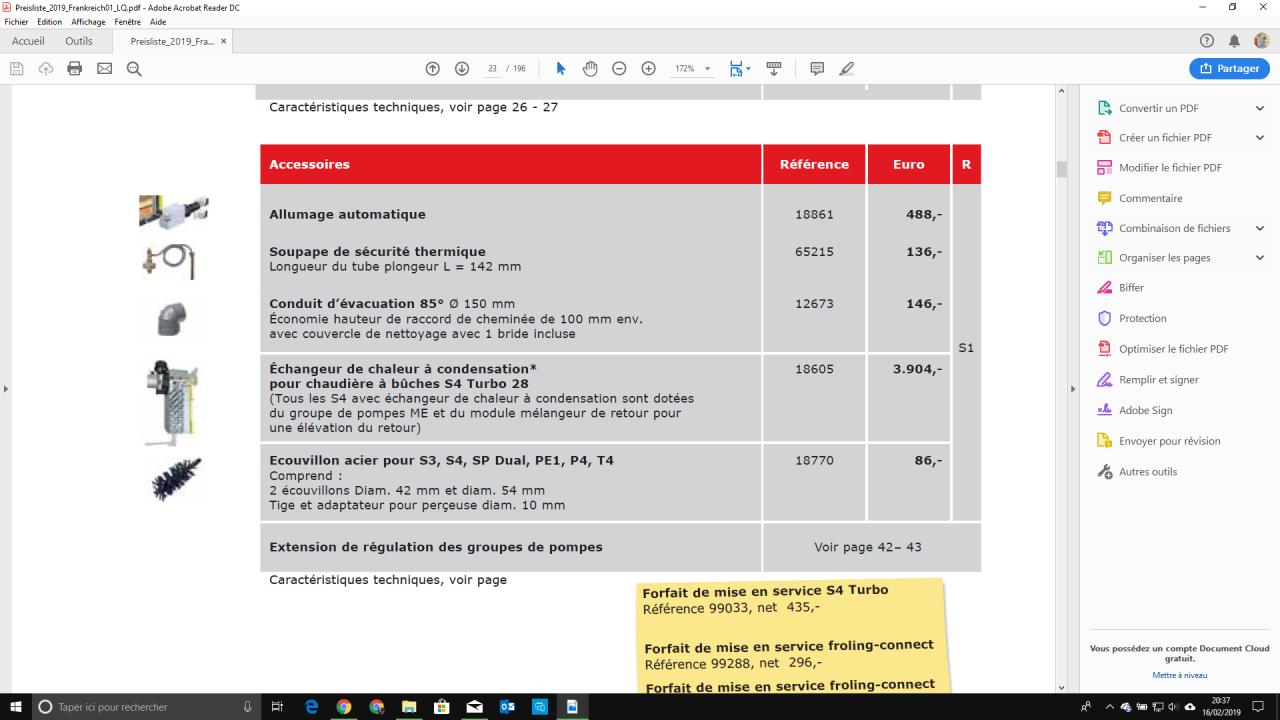
Task: Toggle scrolling mode toolbar icon
Action: pos(773,69)
